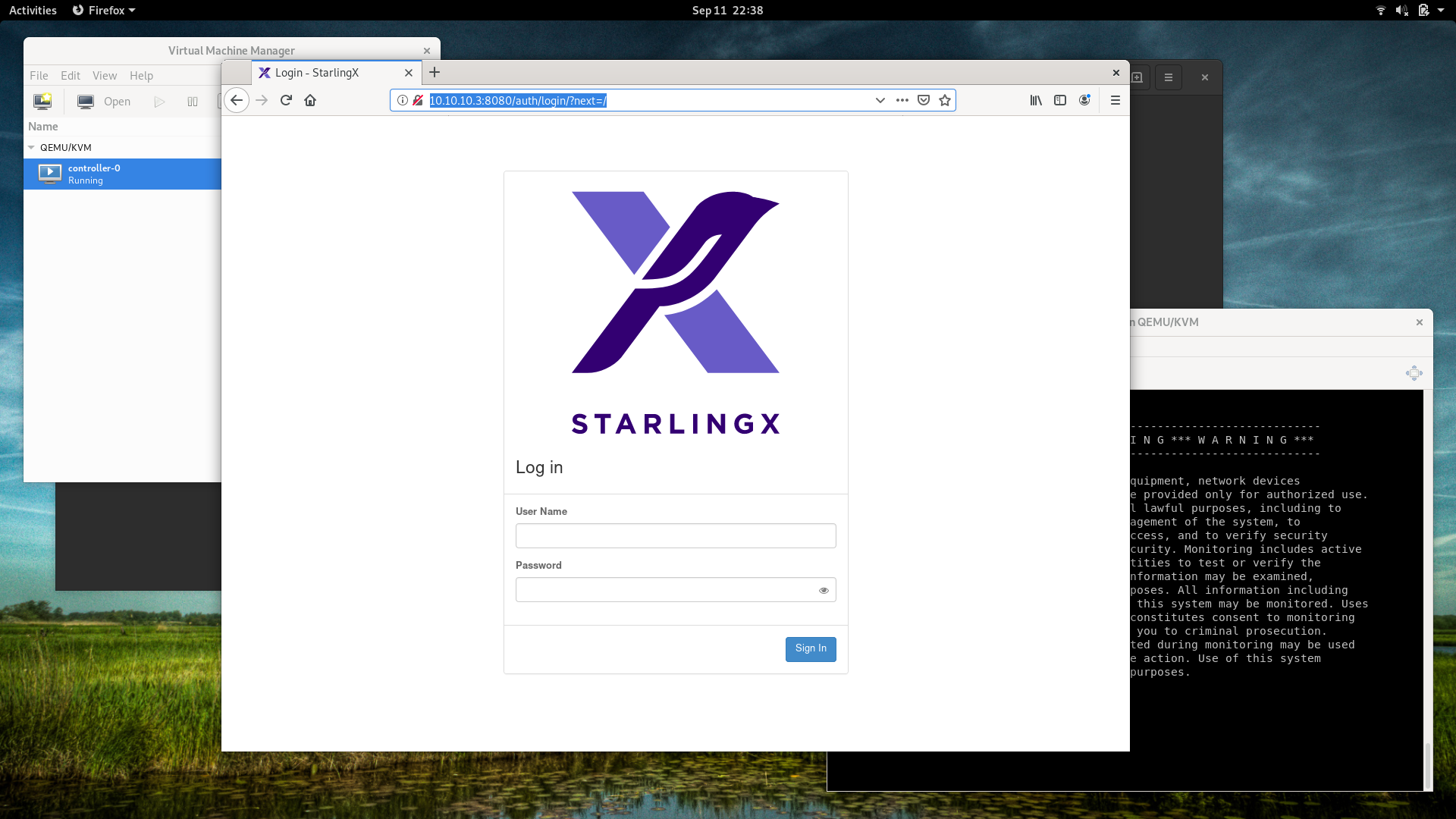Toggle Firefox sidebars icon

click(x=1060, y=100)
